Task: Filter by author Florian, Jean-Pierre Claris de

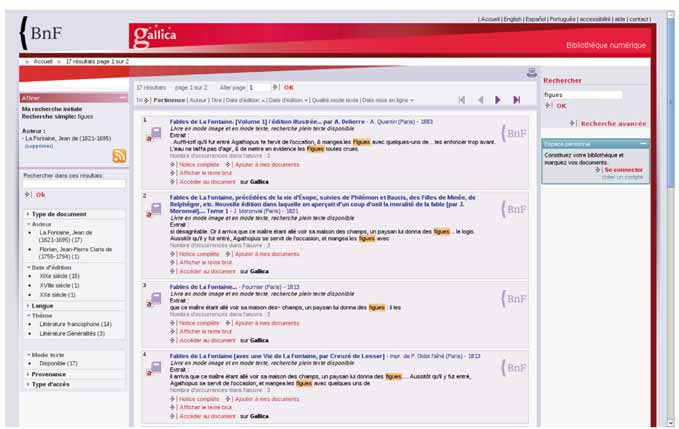Action: tap(75, 253)
